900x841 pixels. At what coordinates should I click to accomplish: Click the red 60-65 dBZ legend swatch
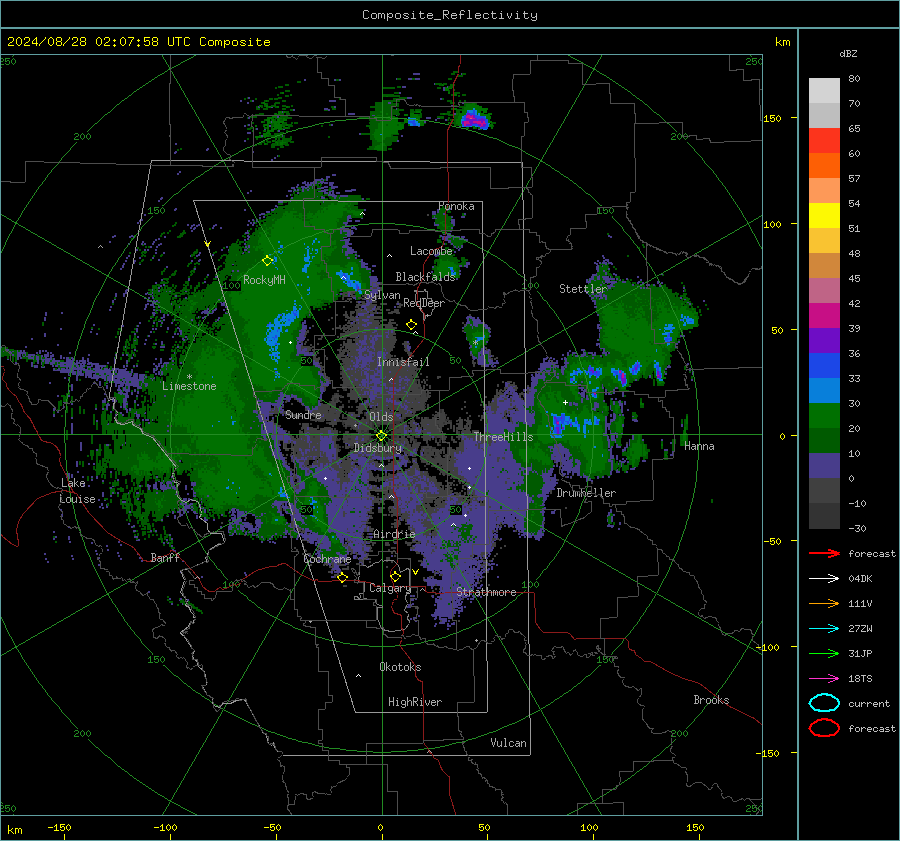(824, 140)
